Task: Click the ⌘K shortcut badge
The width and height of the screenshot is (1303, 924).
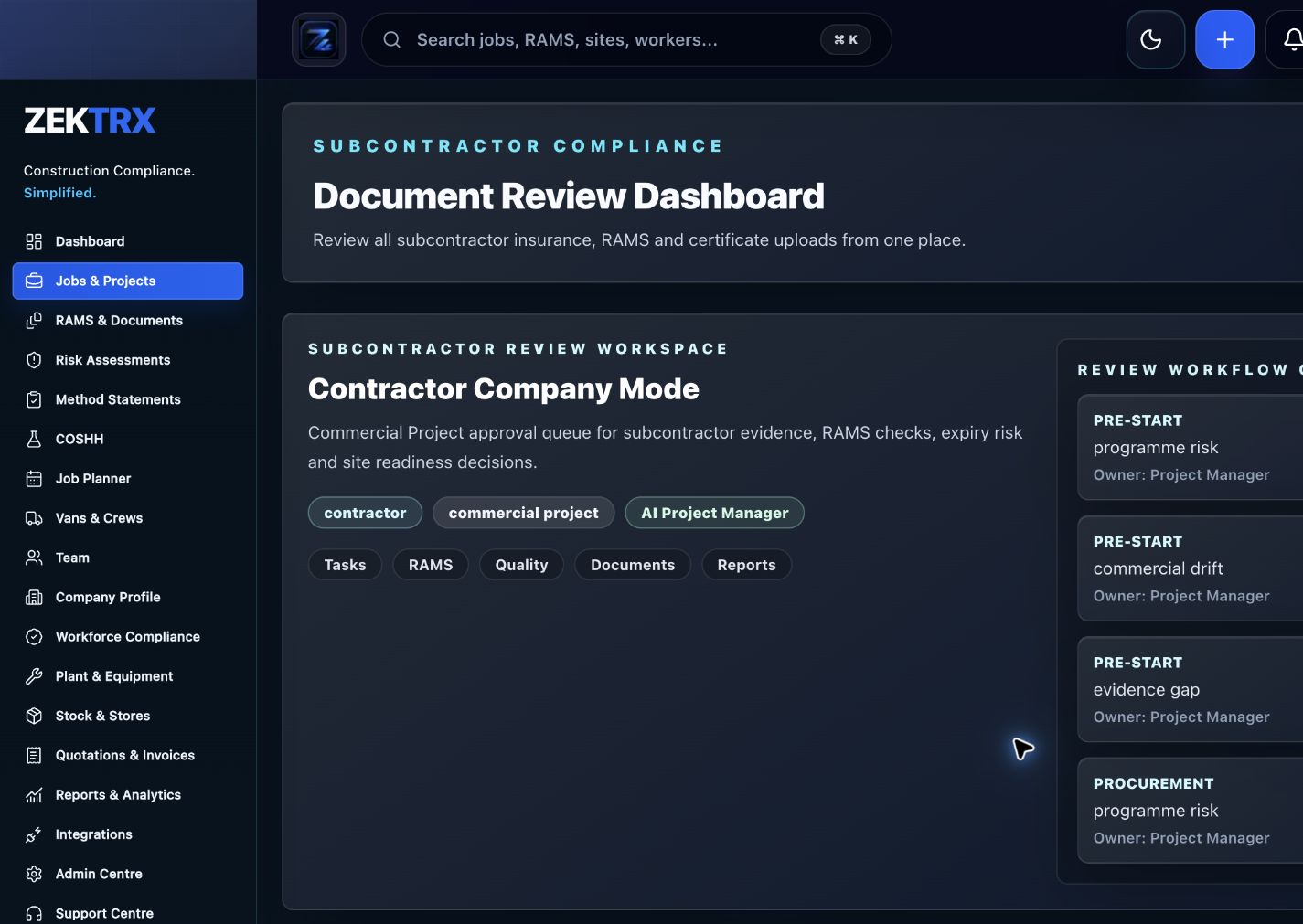Action: (846, 39)
